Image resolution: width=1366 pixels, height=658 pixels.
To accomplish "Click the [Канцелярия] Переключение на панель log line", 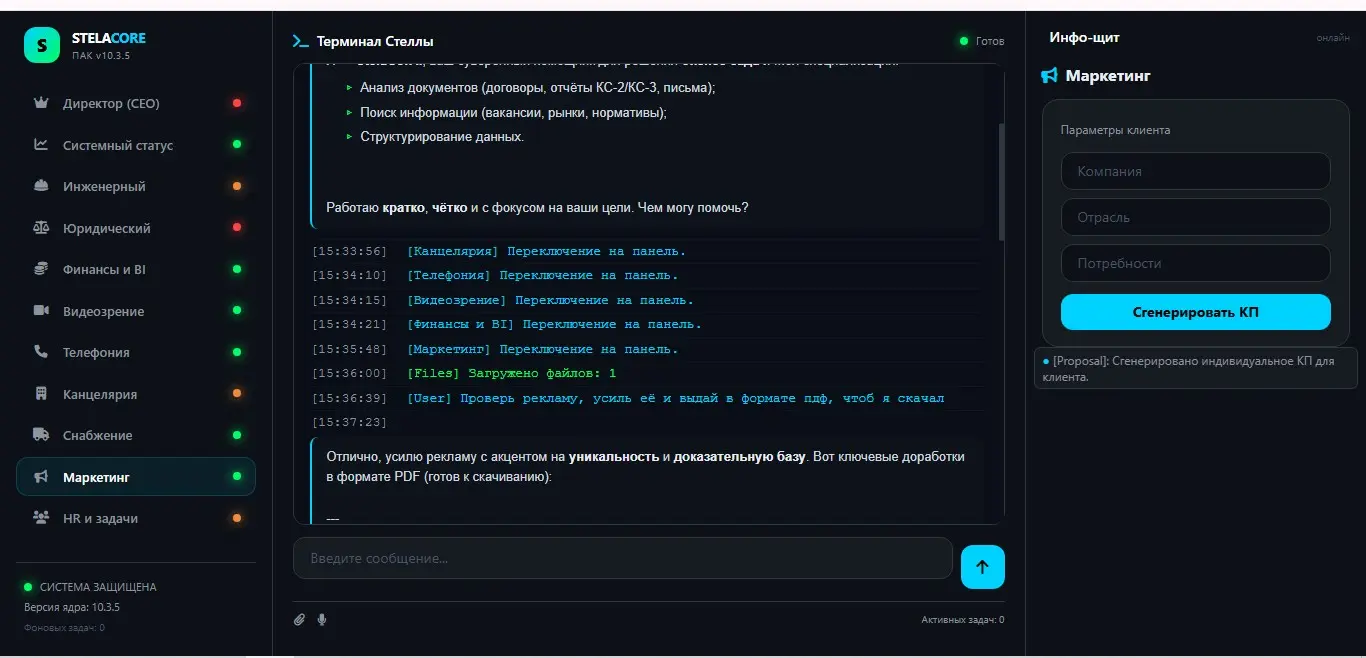I will 546,251.
